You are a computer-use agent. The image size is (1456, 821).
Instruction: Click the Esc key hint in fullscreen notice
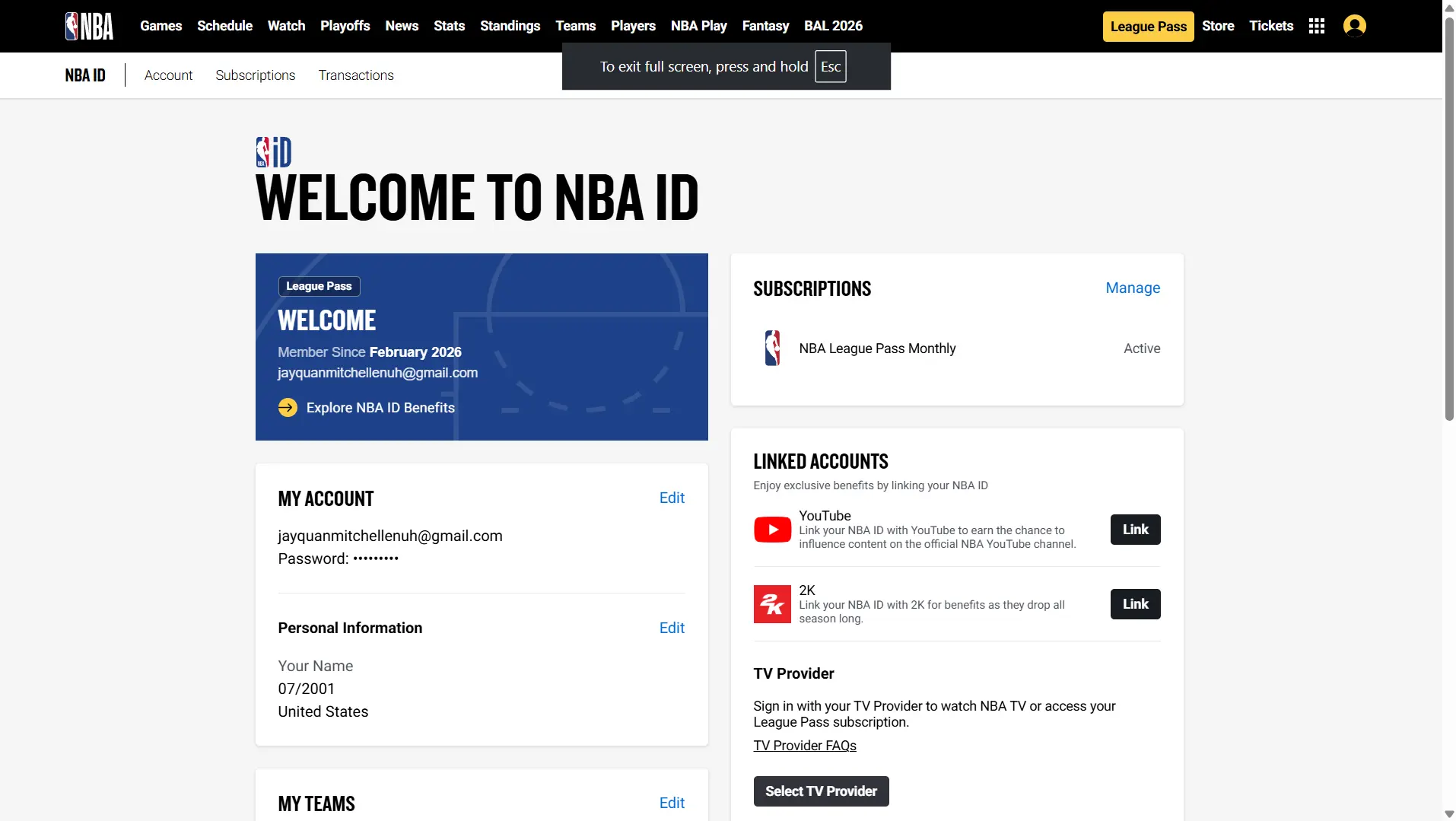point(831,67)
